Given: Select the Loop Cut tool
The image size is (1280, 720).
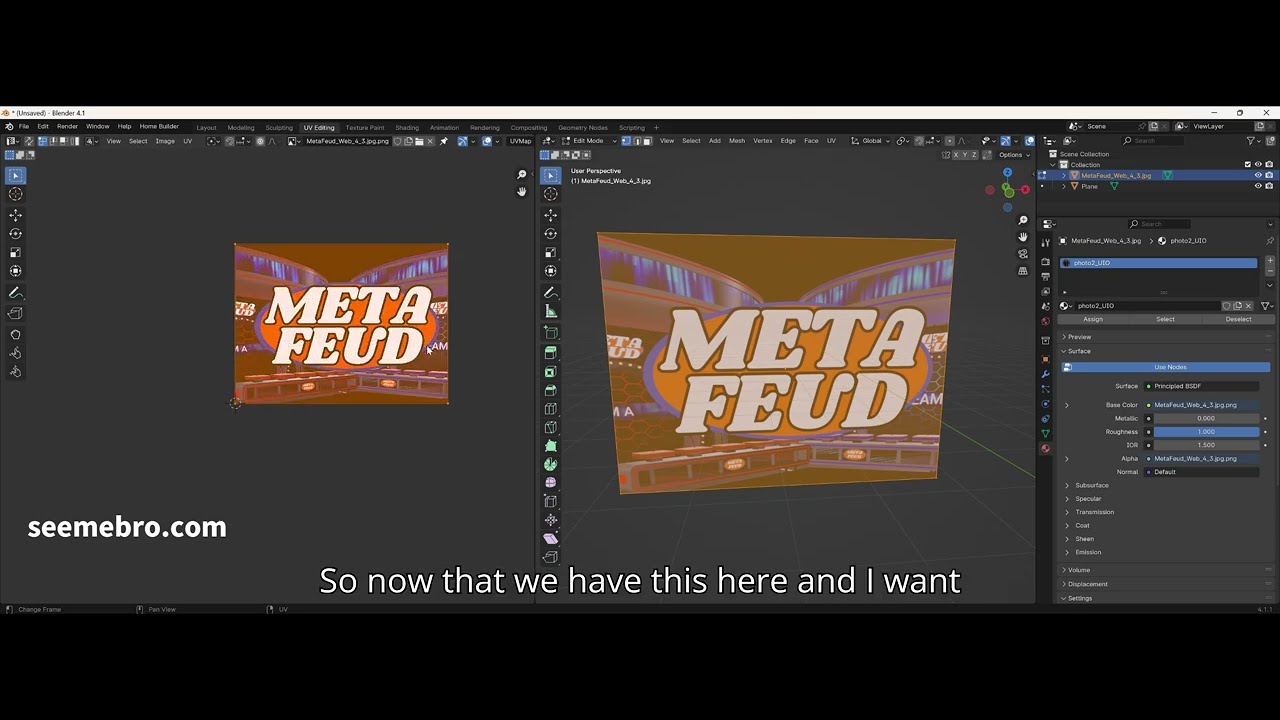Looking at the screenshot, I should point(550,408).
